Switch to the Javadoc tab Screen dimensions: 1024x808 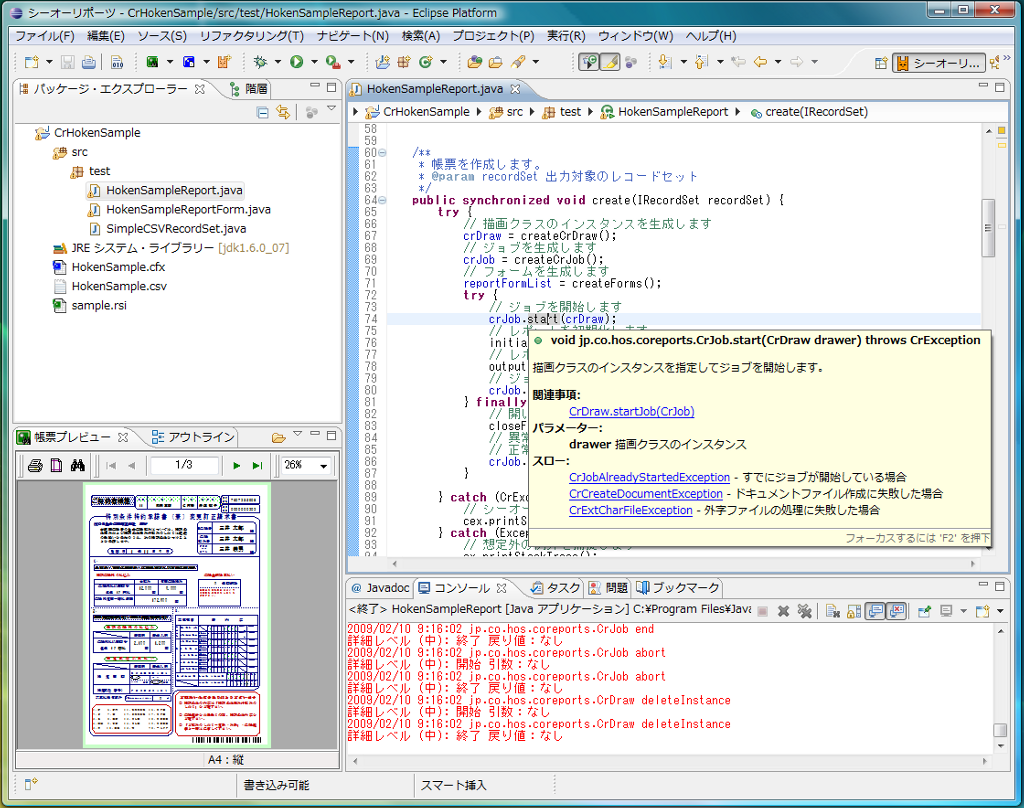(x=381, y=588)
